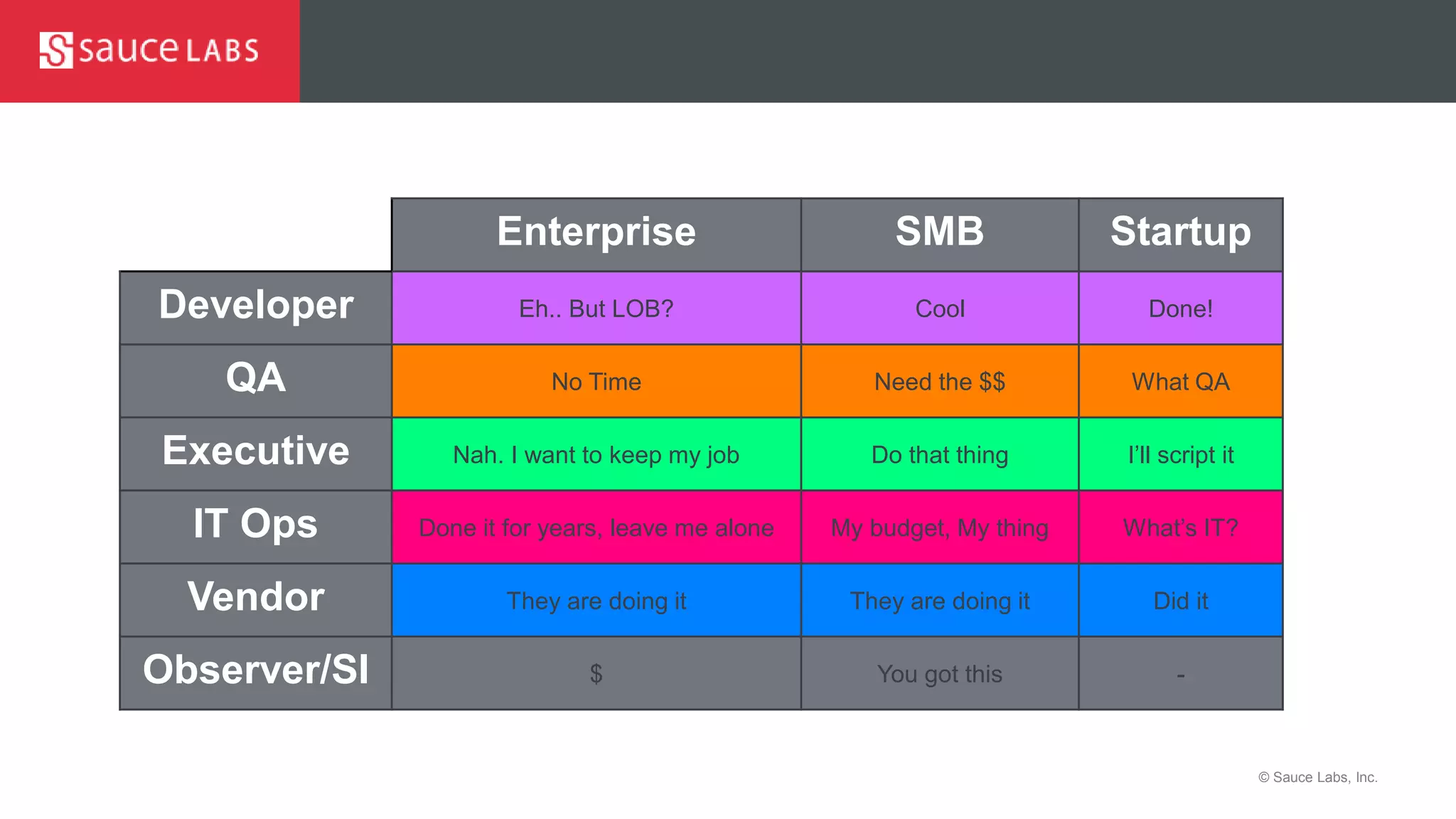This screenshot has width=1456, height=819.
Task: Select the Enterprise column header
Action: pyautogui.click(x=596, y=235)
